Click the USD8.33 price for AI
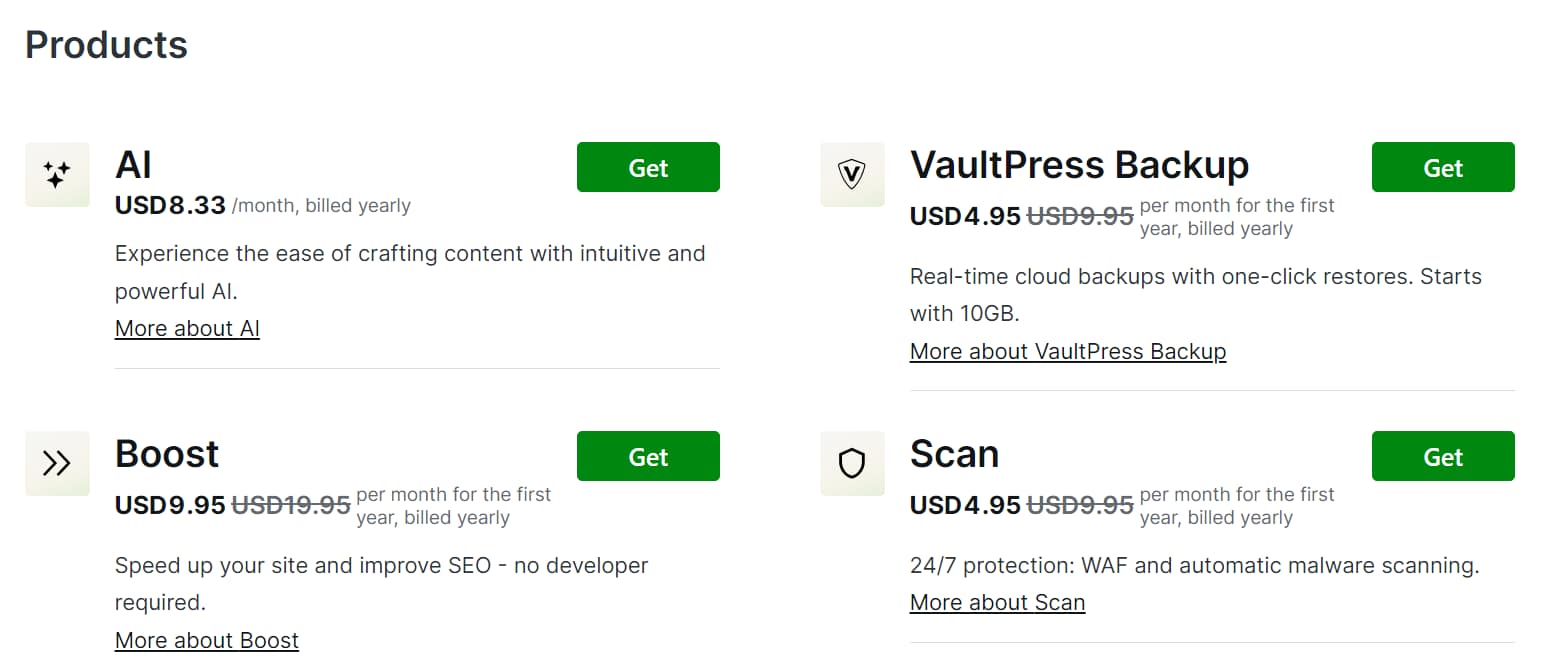Screen dimensions: 1557x659 pos(170,206)
